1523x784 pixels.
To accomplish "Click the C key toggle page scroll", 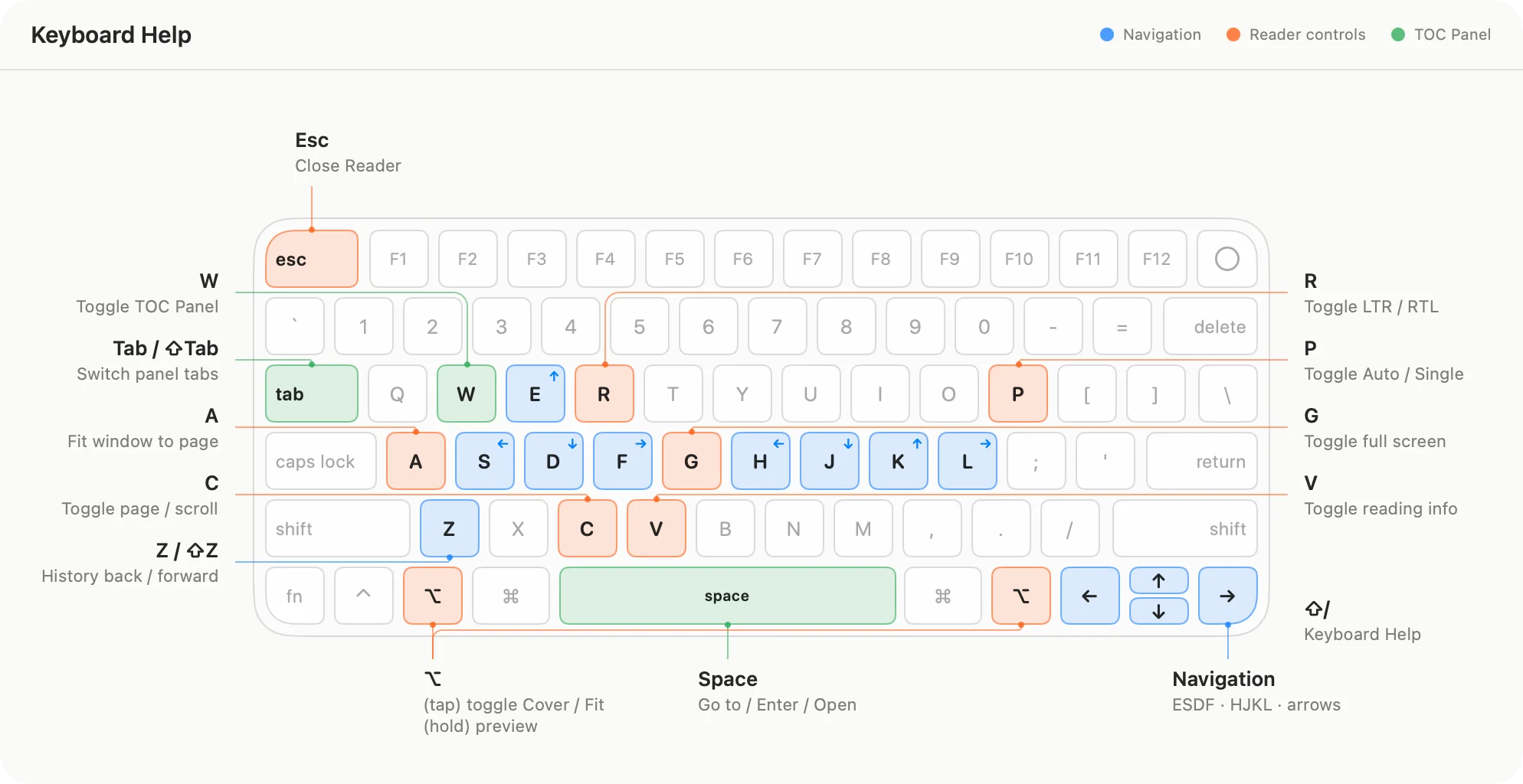I will coord(588,528).
